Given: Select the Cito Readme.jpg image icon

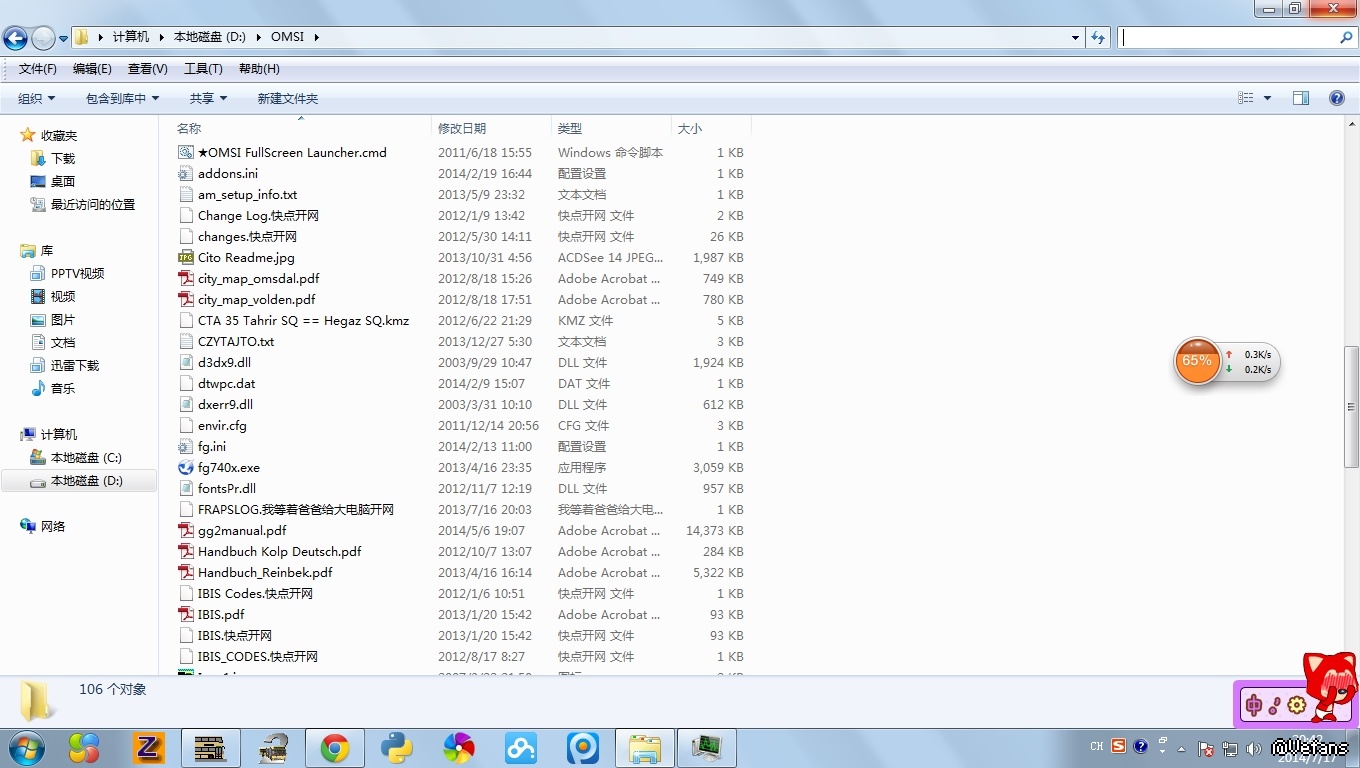Looking at the screenshot, I should [x=185, y=257].
